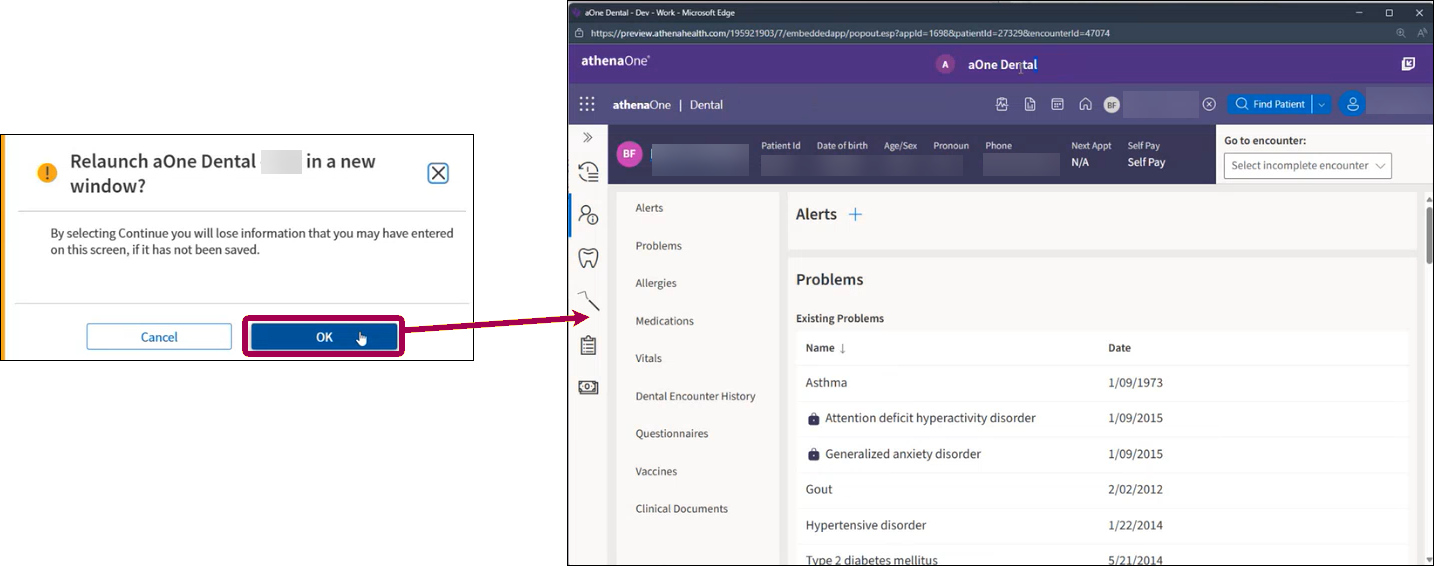
Task: Click the pop-in window icon top right
Action: [x=1408, y=64]
